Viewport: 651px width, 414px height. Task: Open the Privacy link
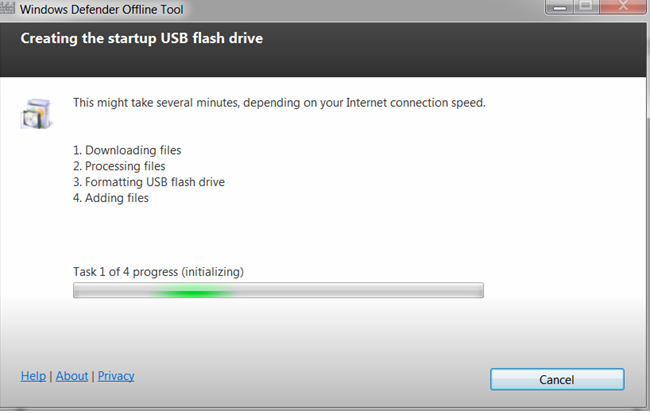116,376
